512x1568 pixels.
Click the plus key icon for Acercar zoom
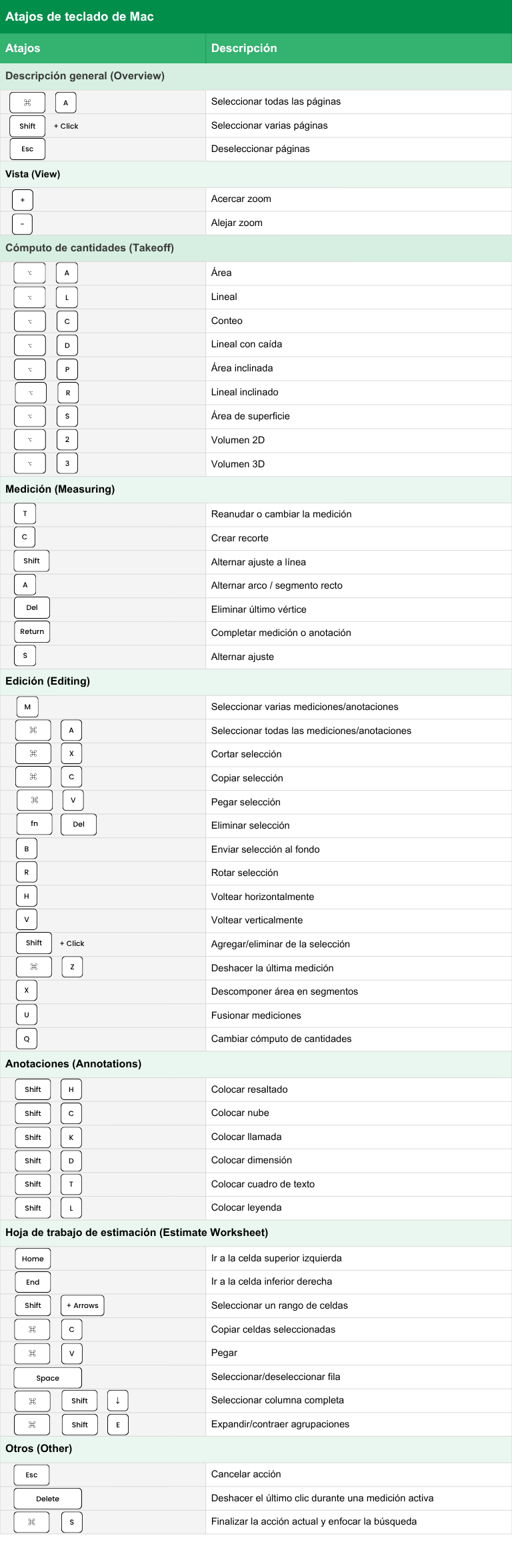pos(22,199)
